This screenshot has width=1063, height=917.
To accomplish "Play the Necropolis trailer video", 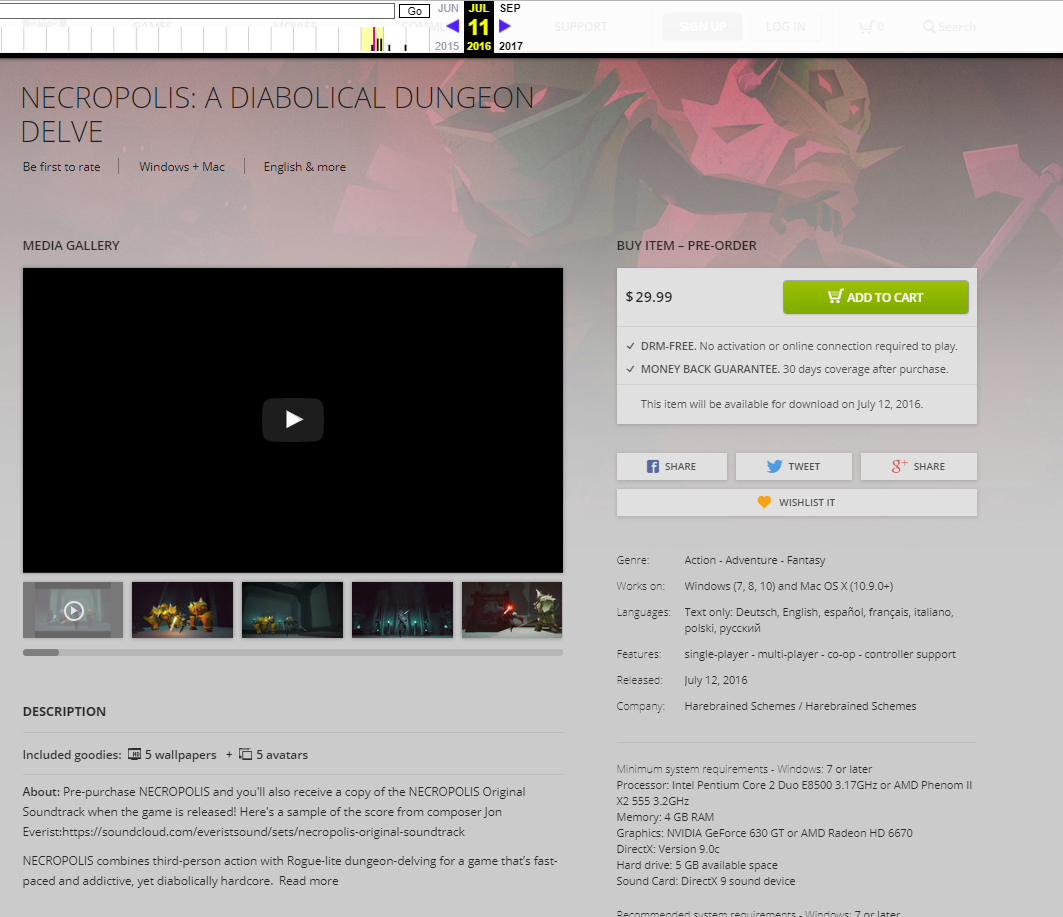I will click(292, 420).
